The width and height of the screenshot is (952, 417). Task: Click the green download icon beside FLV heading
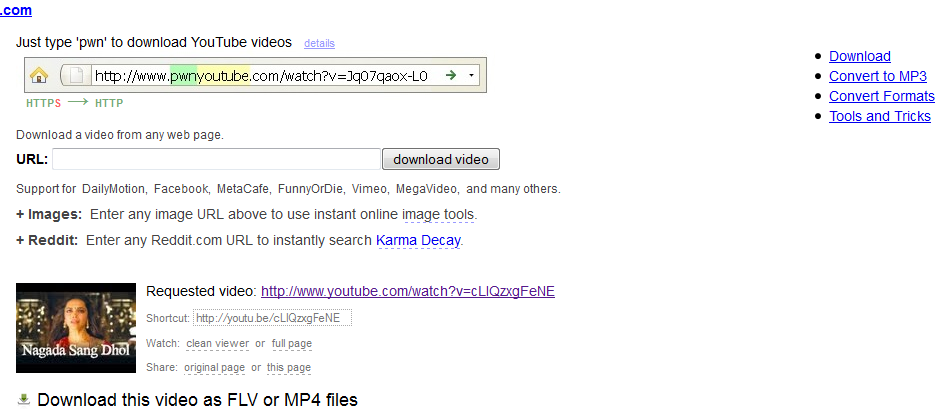pos(24,399)
